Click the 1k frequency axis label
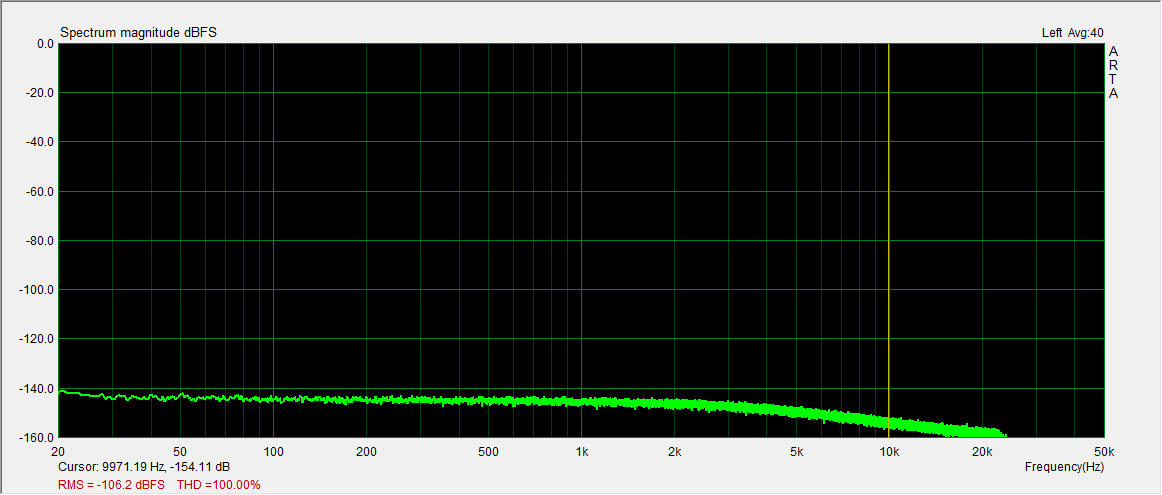This screenshot has width=1162, height=495. point(581,451)
